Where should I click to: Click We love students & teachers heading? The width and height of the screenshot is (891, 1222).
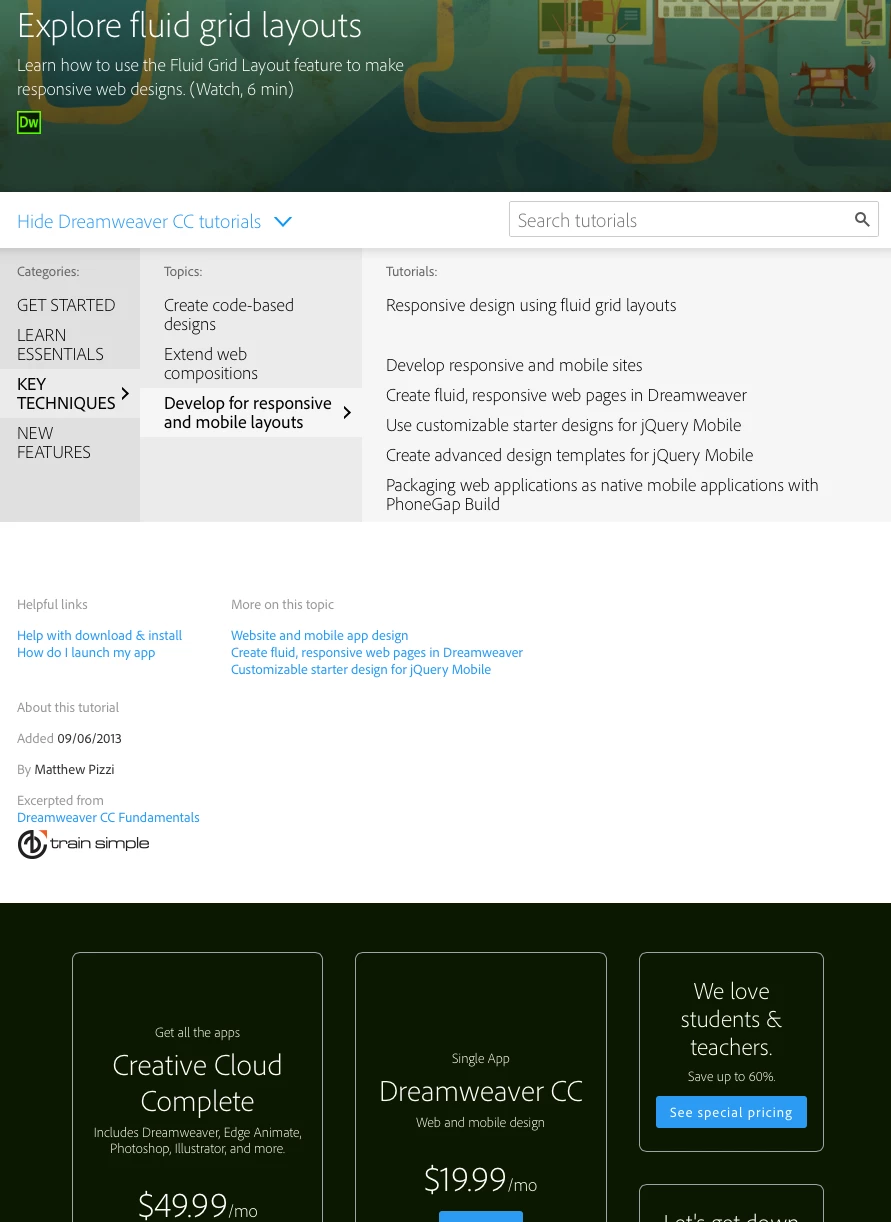[731, 1019]
